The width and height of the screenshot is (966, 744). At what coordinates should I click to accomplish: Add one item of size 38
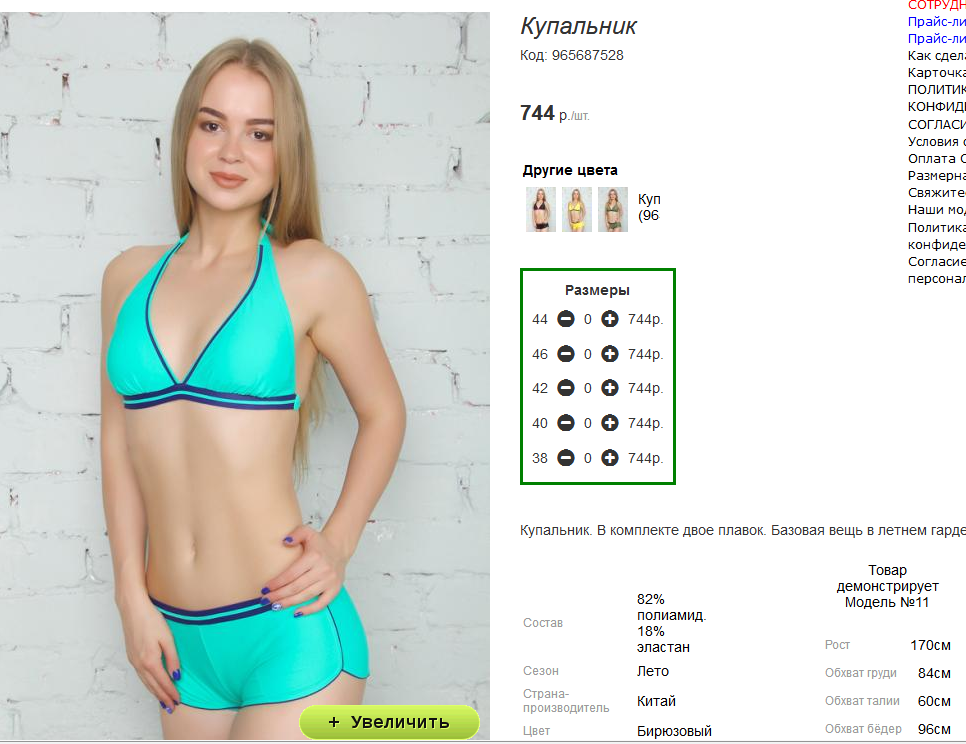610,458
